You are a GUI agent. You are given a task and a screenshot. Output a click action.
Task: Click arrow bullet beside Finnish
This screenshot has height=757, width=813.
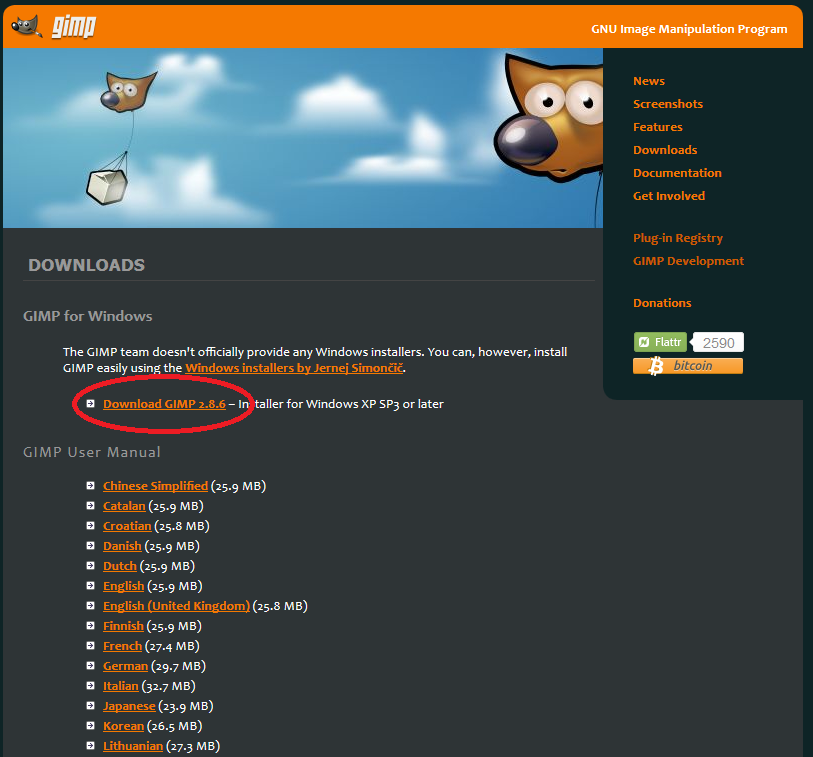[x=91, y=626]
